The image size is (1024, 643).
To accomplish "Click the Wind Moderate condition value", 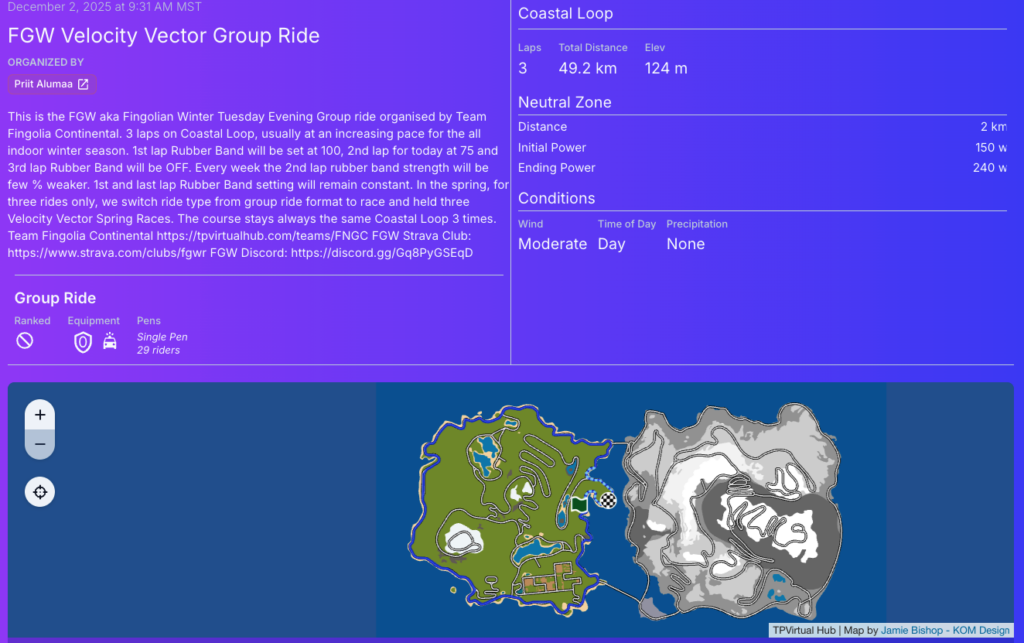I will [552, 243].
